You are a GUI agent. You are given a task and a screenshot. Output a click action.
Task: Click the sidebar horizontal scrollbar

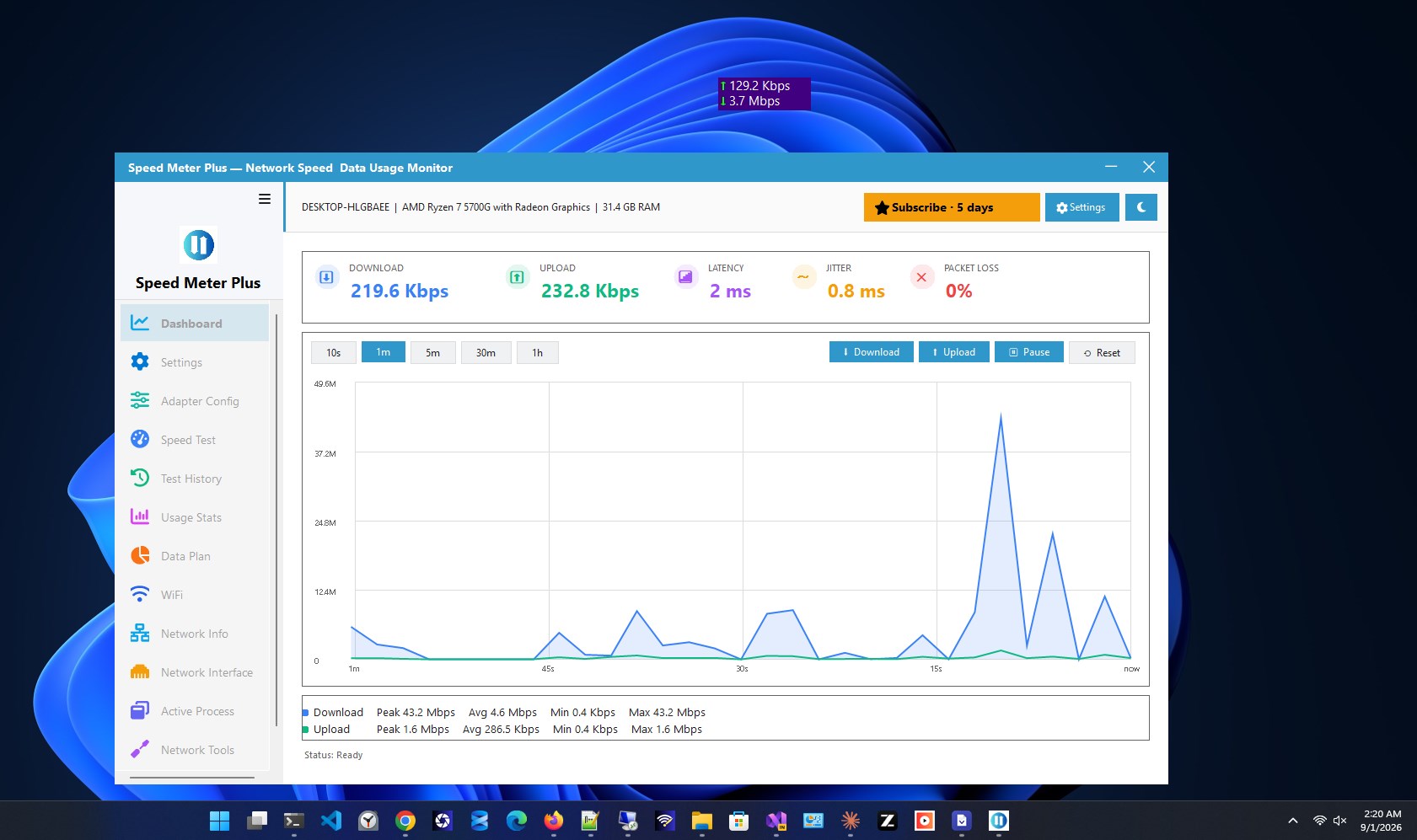coord(192,778)
